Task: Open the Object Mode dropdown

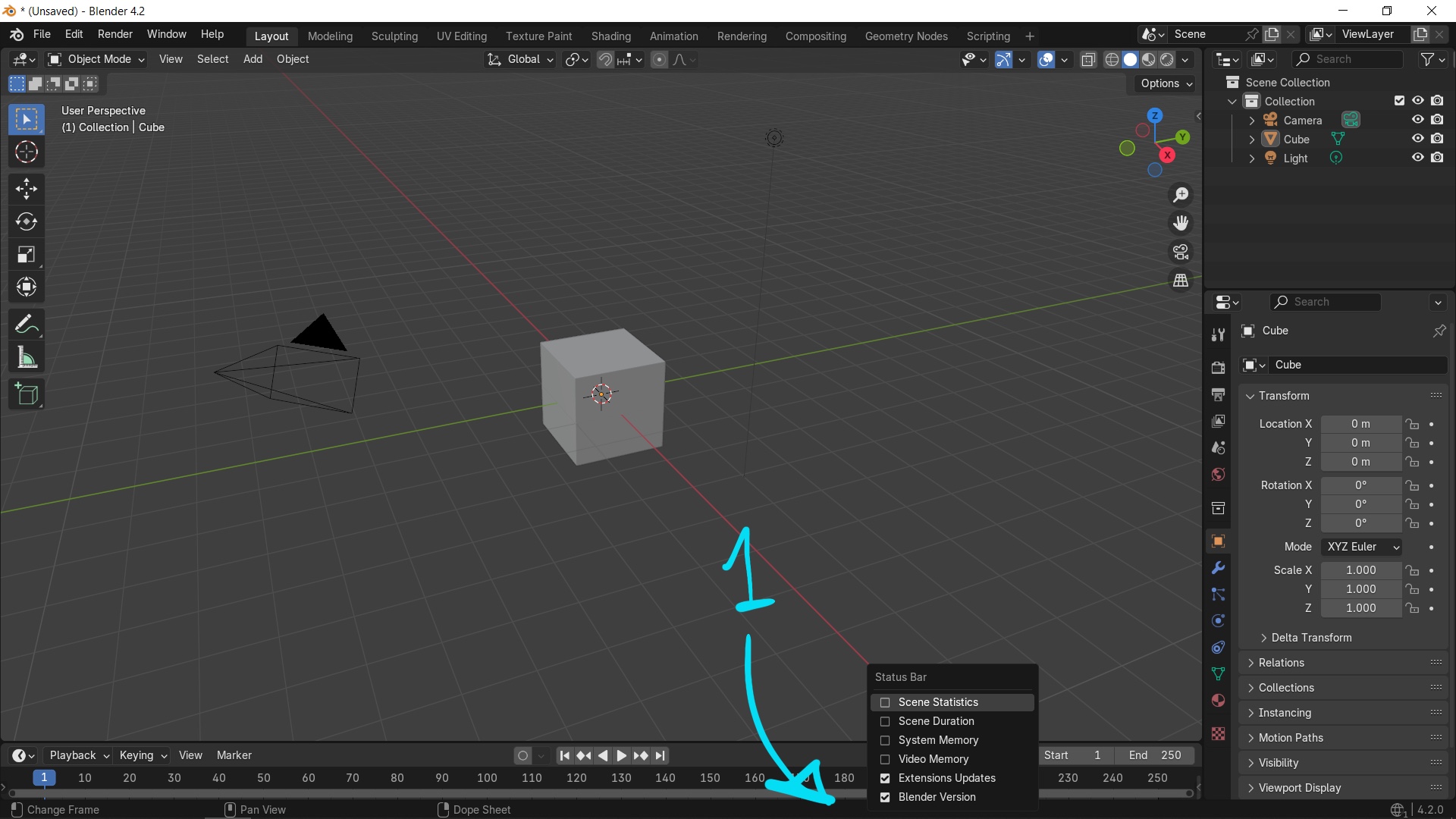Action: [96, 59]
